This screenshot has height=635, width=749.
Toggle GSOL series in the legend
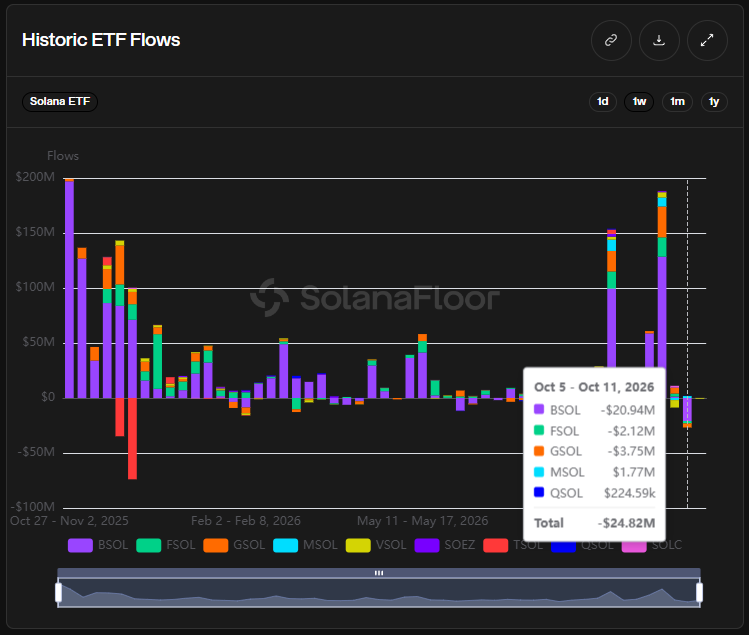[x=234, y=545]
